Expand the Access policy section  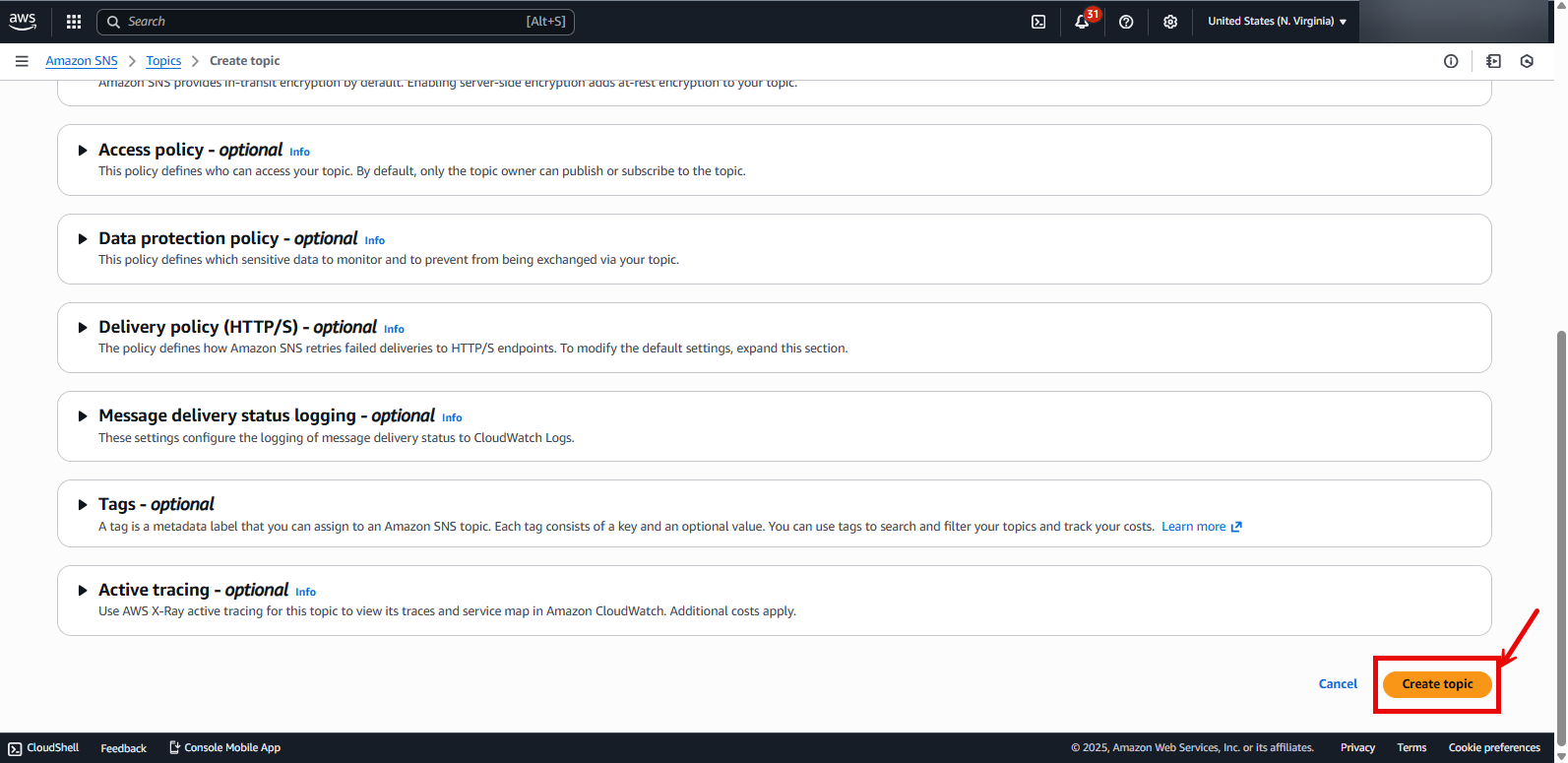(x=84, y=151)
